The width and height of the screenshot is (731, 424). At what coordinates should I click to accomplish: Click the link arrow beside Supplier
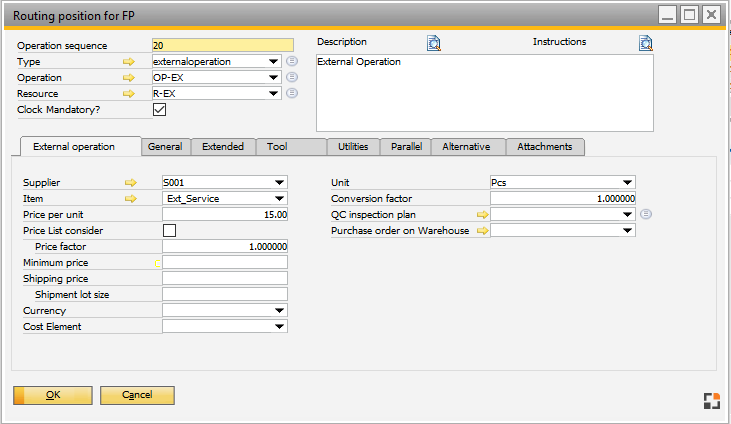[x=129, y=183]
